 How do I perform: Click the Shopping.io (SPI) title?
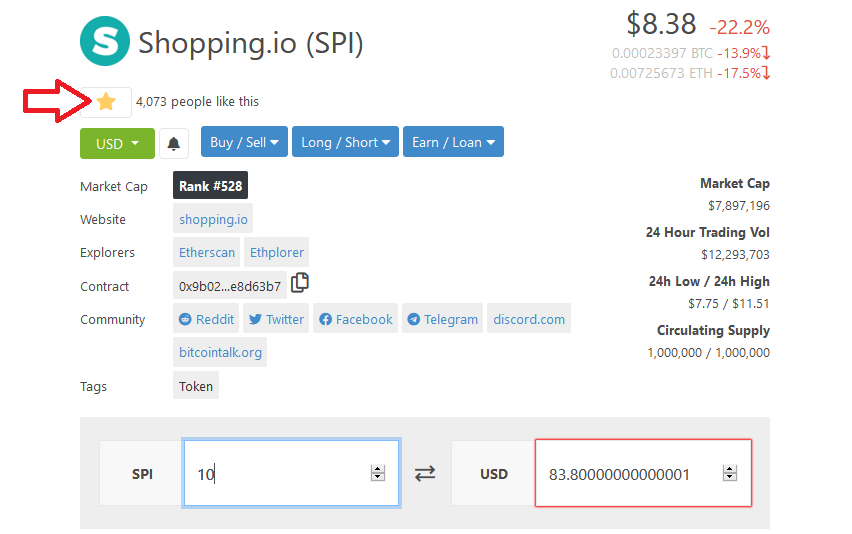coord(250,43)
